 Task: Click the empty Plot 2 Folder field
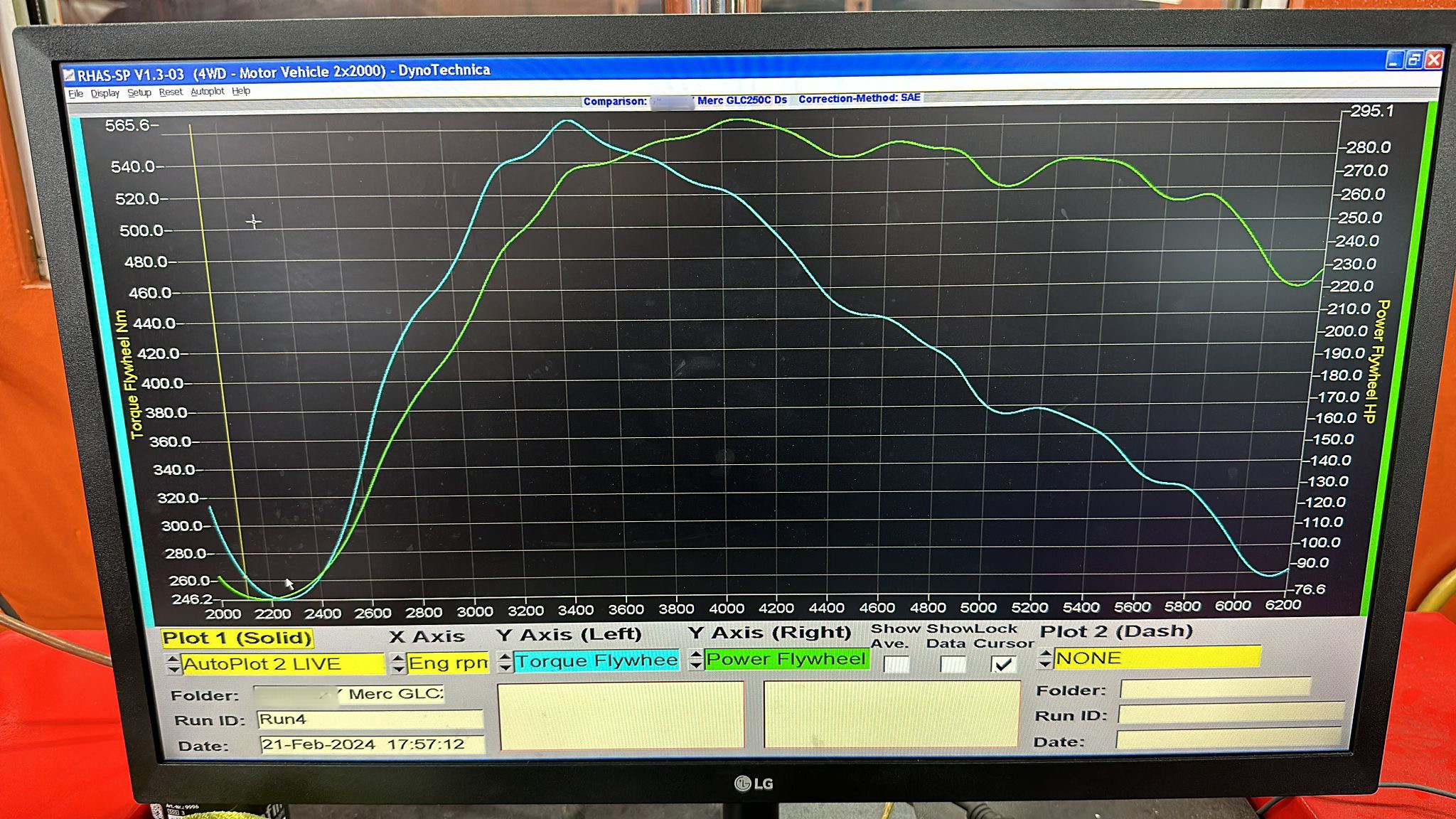(x=1215, y=688)
